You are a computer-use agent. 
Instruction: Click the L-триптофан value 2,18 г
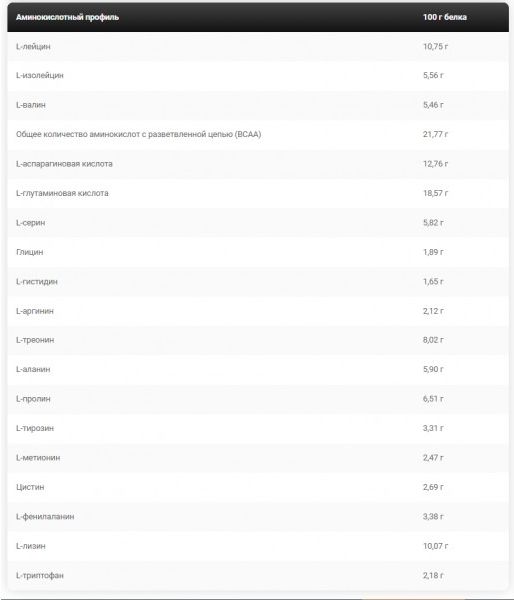(433, 576)
